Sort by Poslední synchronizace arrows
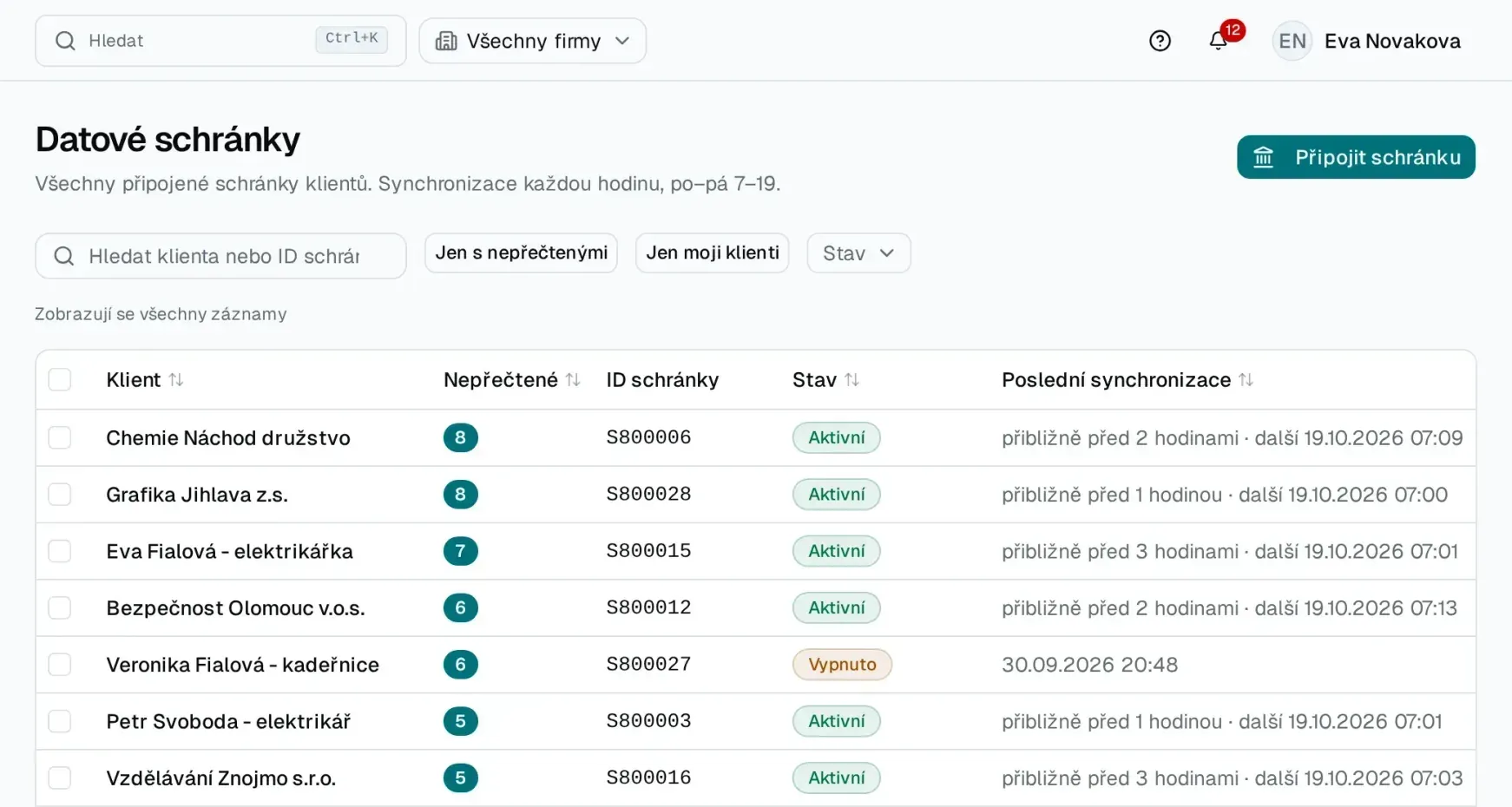 tap(1246, 380)
